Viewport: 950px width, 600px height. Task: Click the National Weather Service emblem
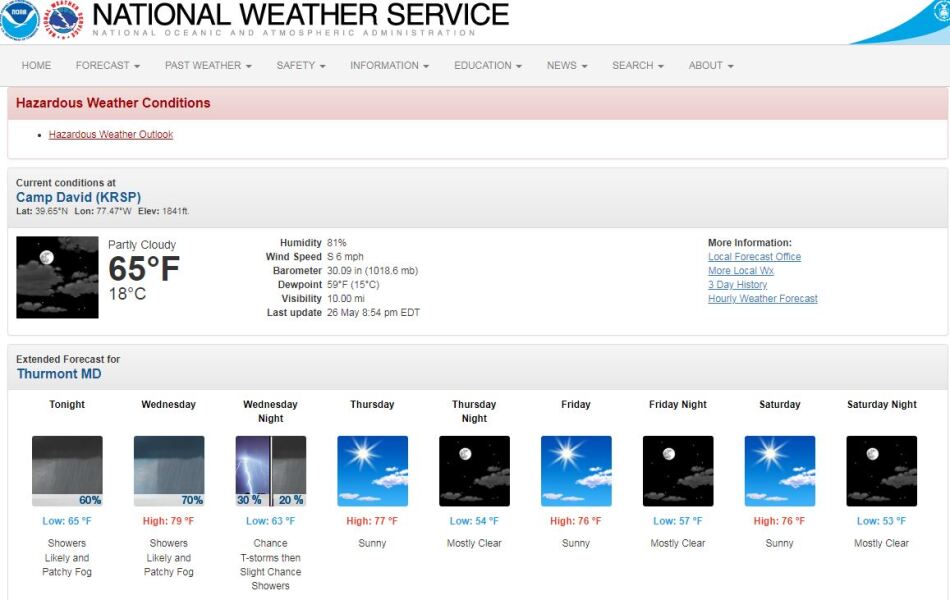(x=62, y=20)
